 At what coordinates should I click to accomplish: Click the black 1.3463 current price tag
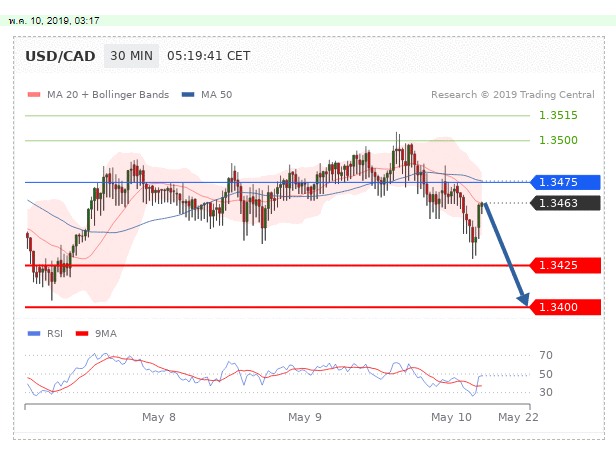pos(565,203)
